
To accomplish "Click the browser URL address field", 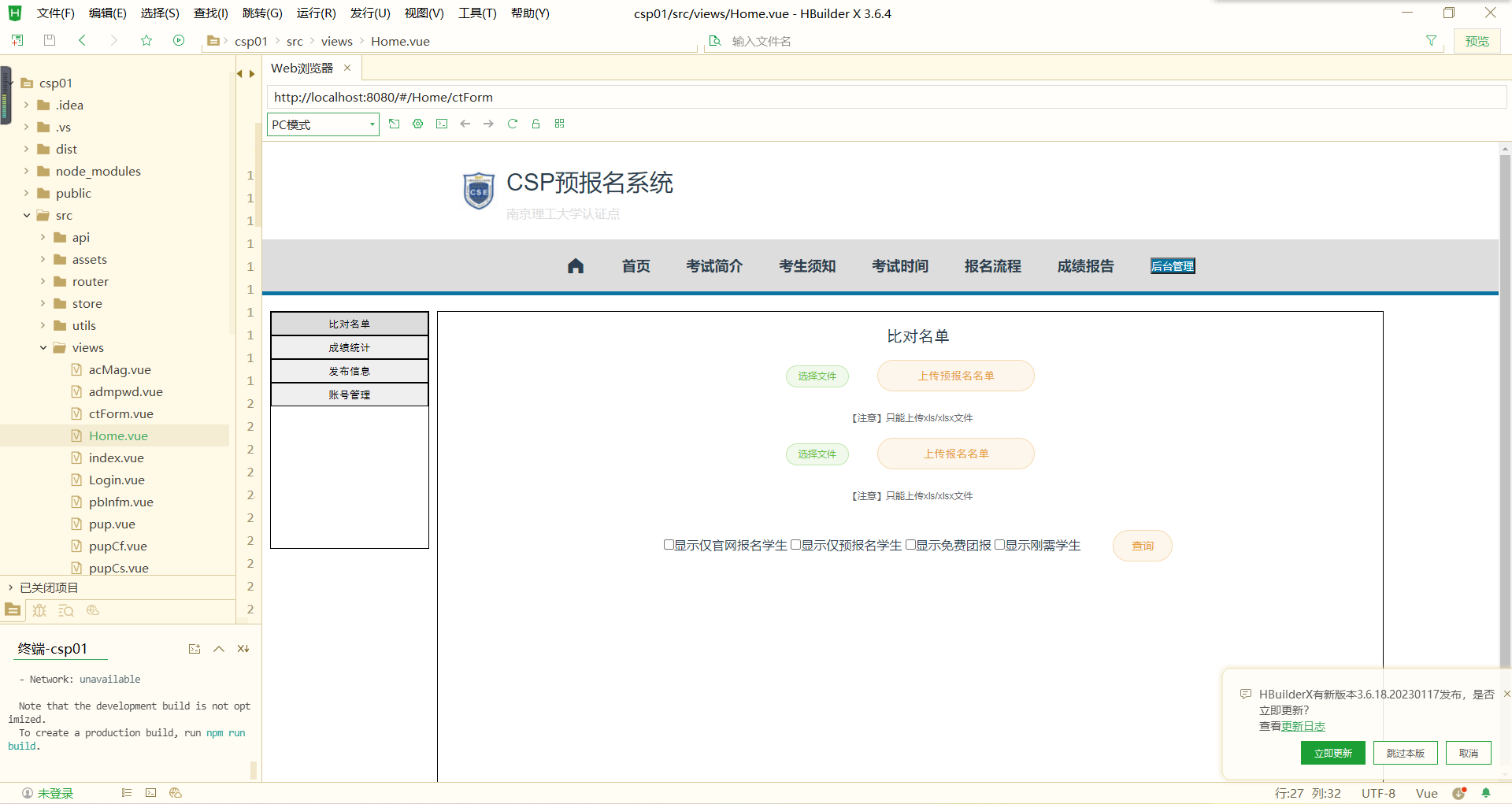I will click(x=886, y=97).
